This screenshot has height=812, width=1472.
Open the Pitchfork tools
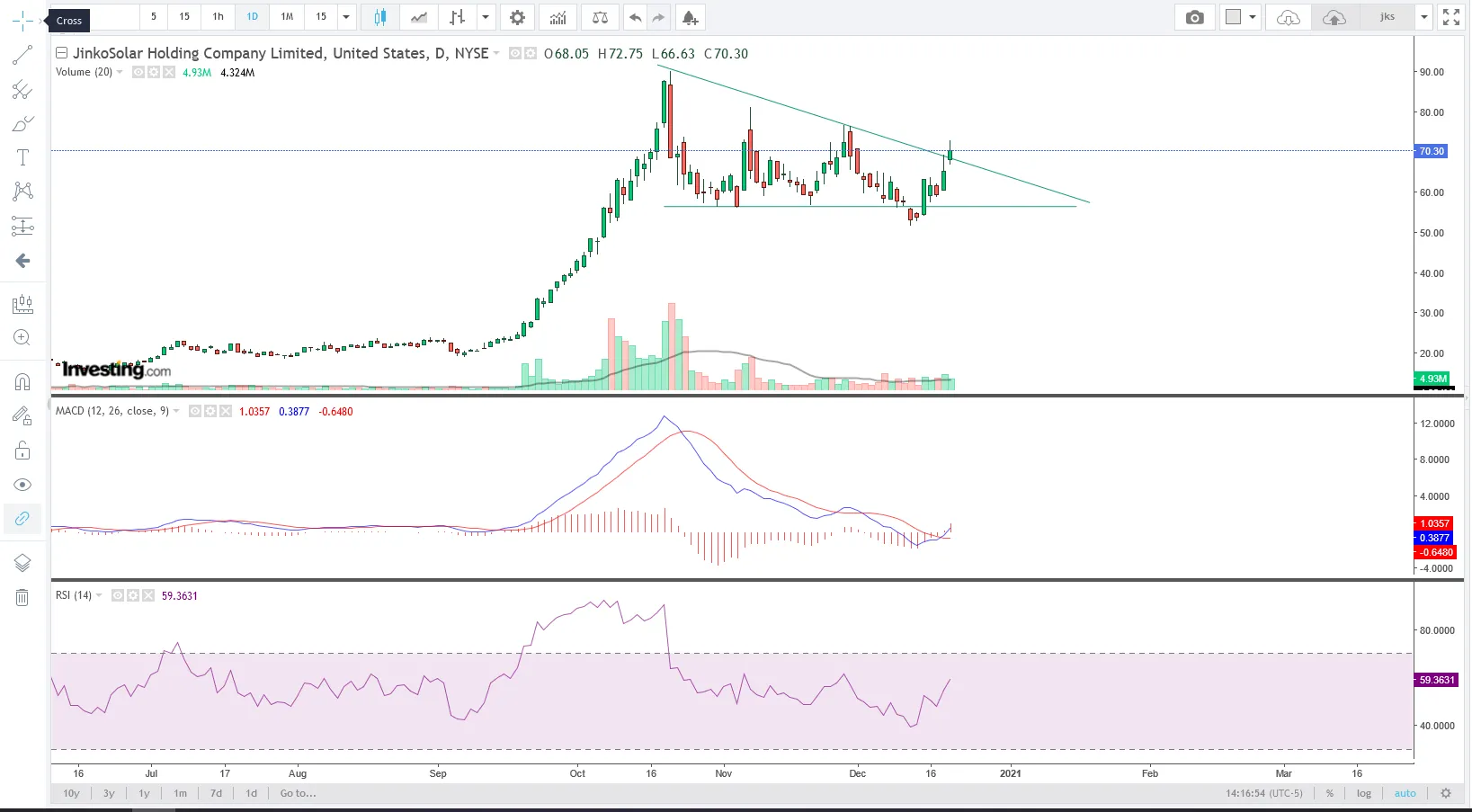22,90
